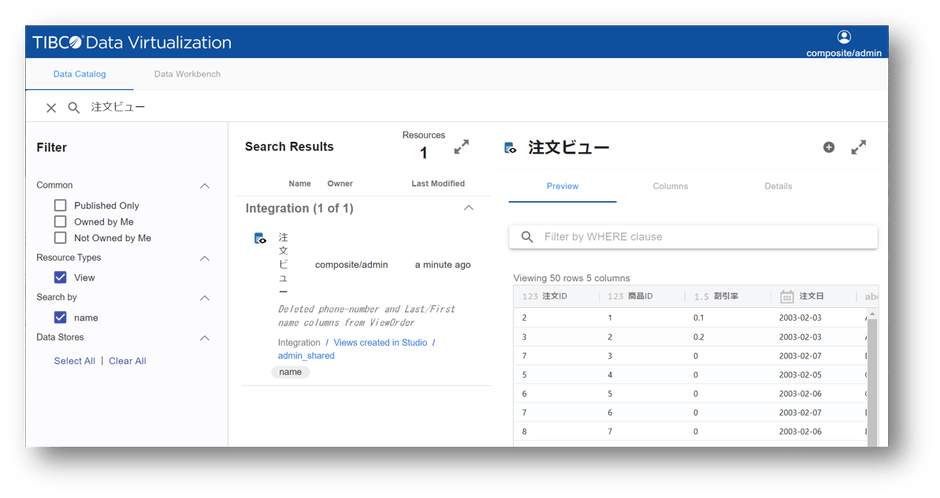Collapse the Integration (1 of 1) group
The image size is (940, 498).
467,208
